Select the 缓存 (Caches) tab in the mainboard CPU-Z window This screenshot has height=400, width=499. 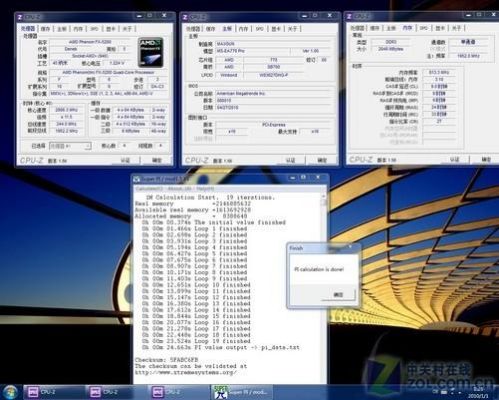click(x=211, y=29)
